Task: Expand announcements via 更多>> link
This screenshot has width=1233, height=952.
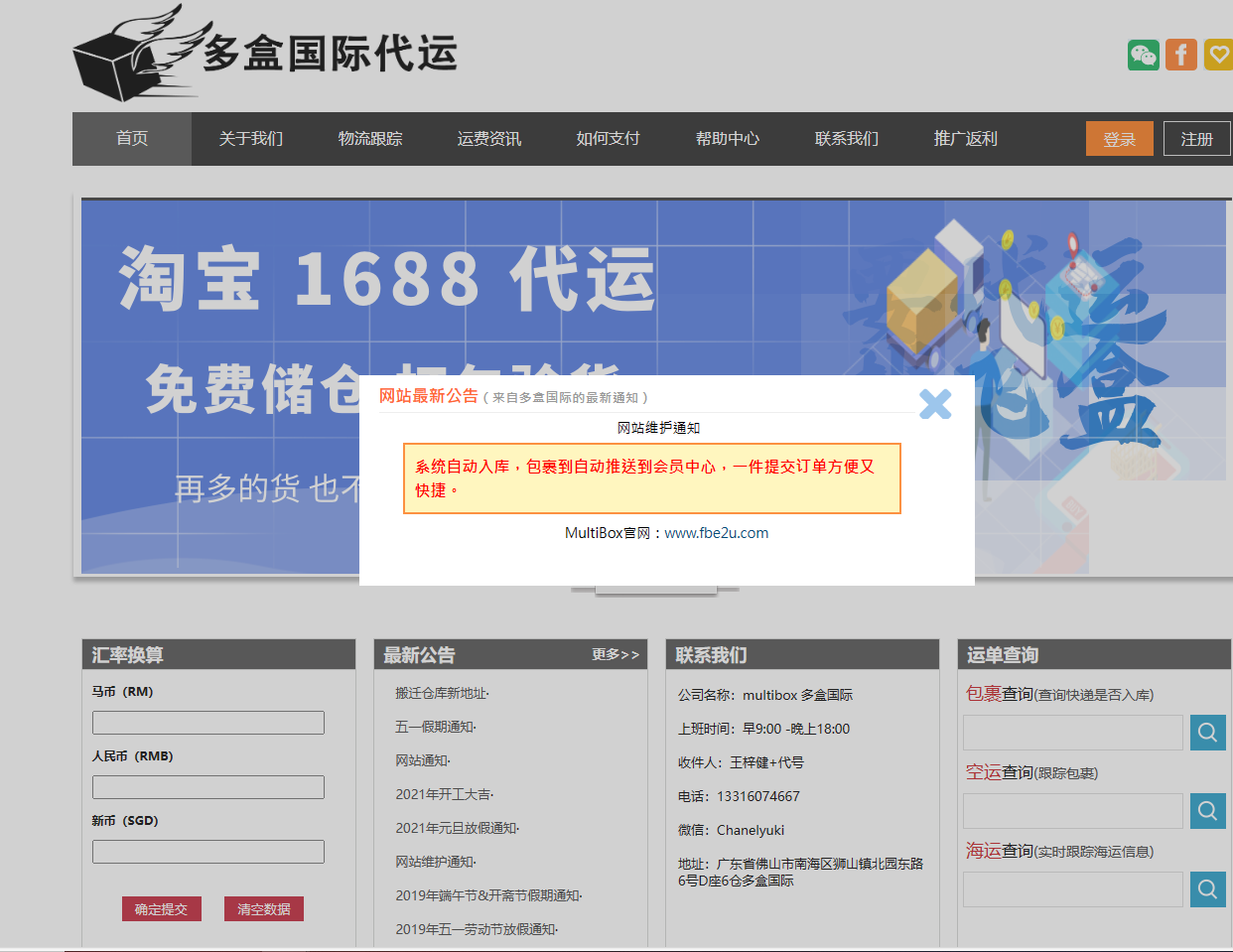Action: (616, 655)
